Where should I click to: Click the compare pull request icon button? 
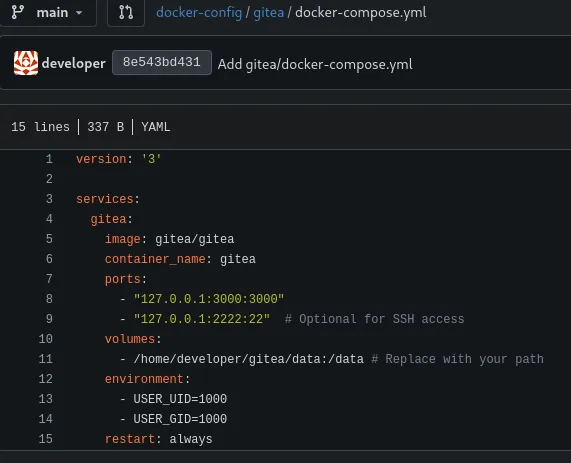(126, 13)
